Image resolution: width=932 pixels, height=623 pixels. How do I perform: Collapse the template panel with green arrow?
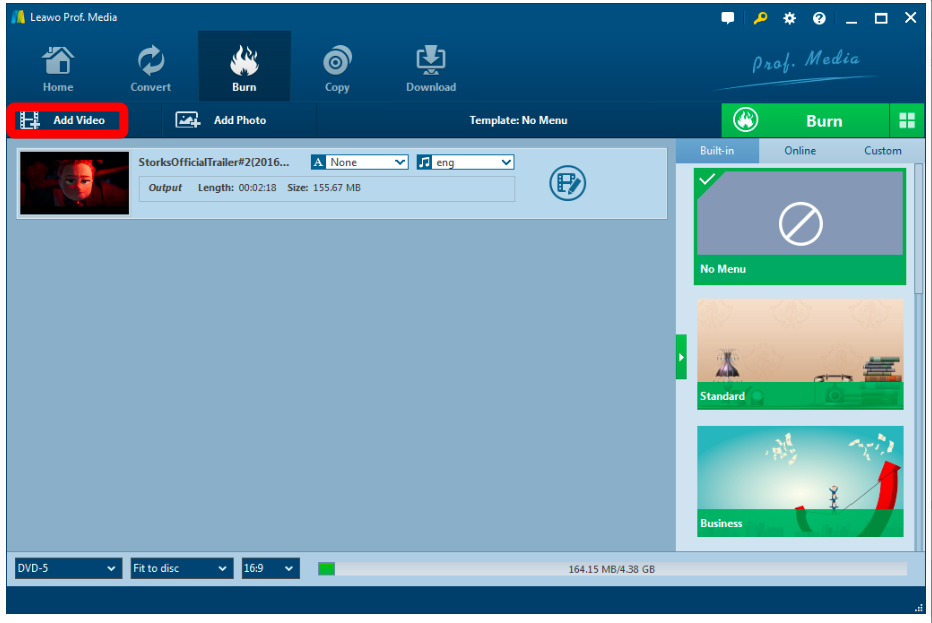point(681,357)
